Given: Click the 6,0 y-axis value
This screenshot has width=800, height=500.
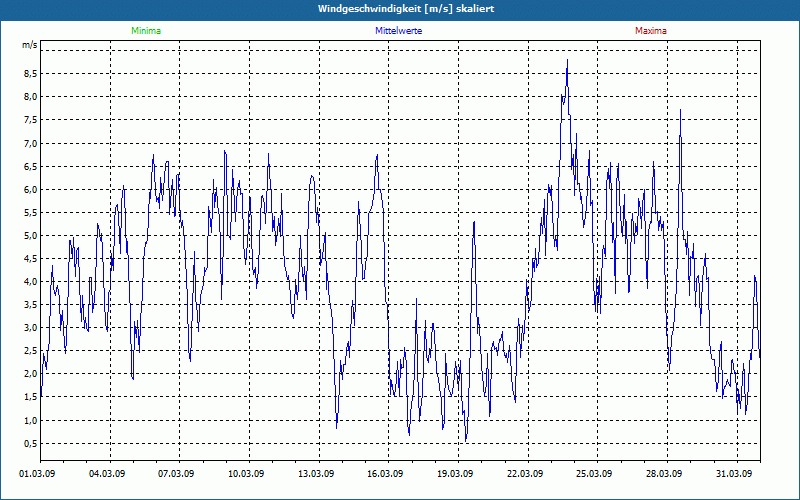Looking at the screenshot, I should 31,189.
